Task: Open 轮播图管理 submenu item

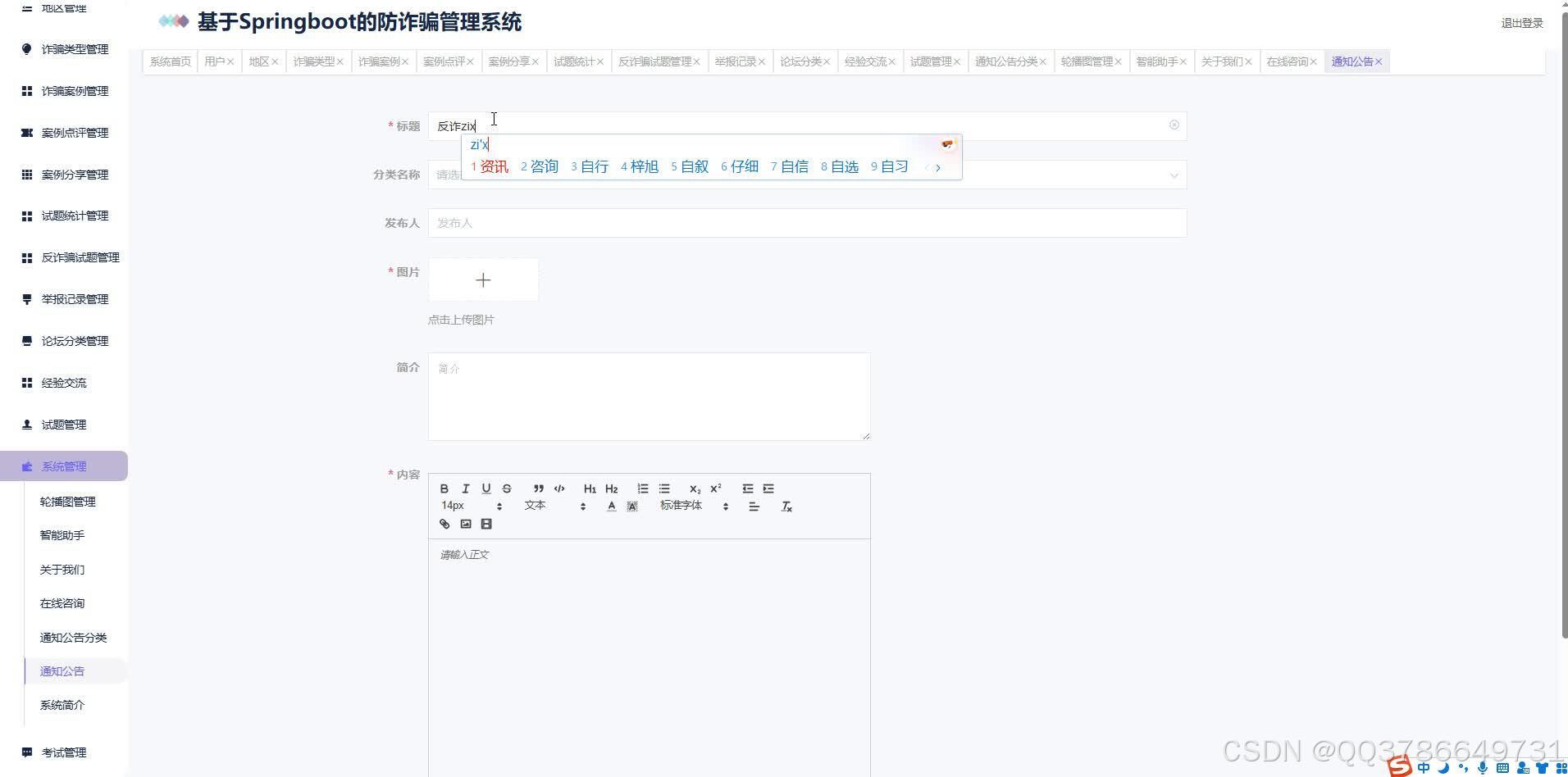Action: (68, 502)
